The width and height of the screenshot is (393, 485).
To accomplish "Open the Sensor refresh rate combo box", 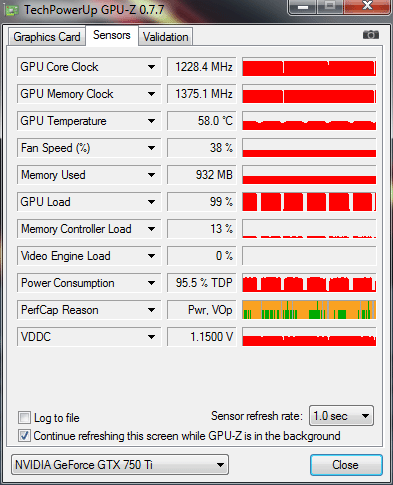I will pos(341,416).
